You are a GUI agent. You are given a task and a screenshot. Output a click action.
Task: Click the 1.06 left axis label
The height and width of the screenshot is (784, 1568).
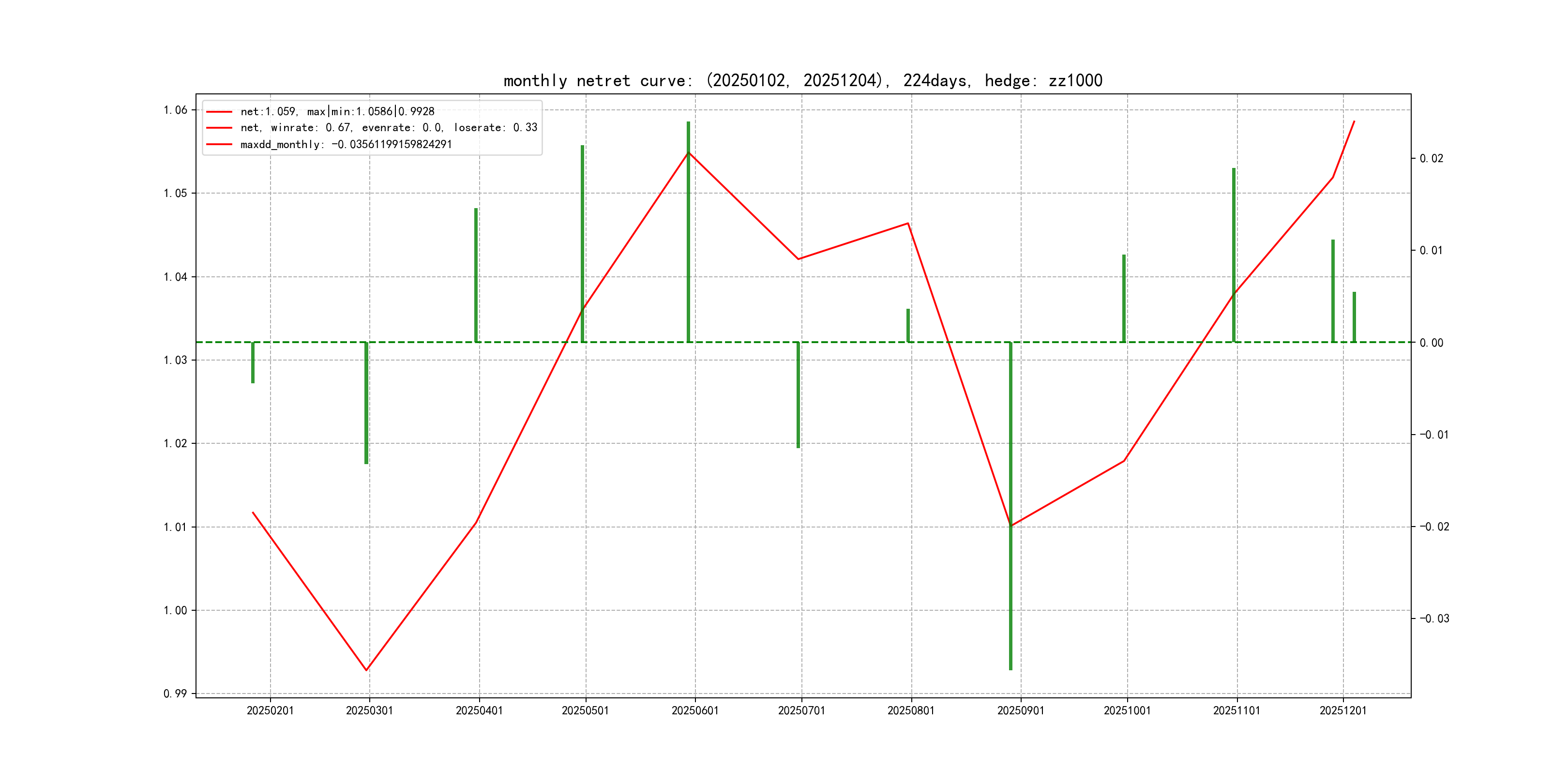click(175, 110)
